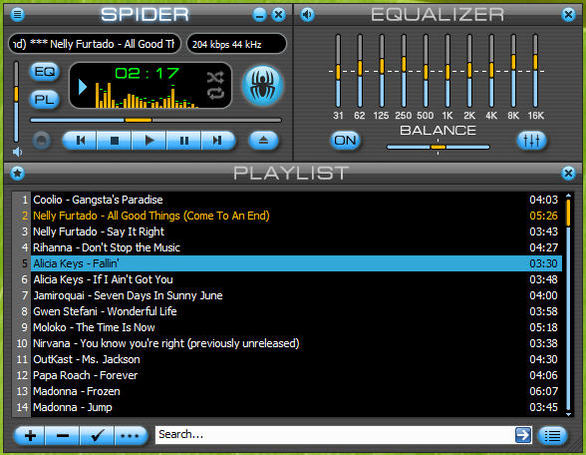Viewport: 586px width, 455px height.
Task: Open selection menu checkmark button
Action: [97, 436]
